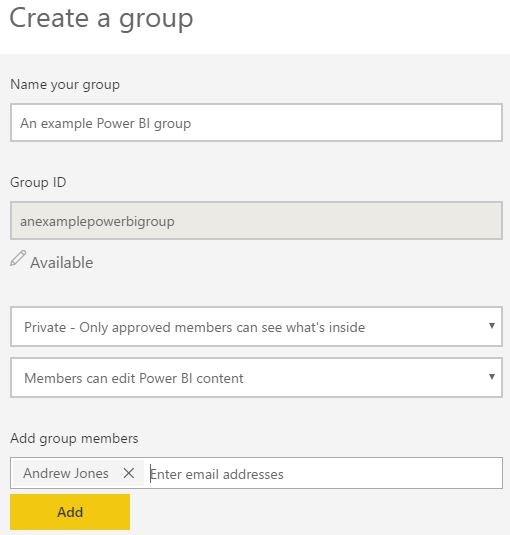Viewport: 510px width, 535px height.
Task: Click the Enter email addresses placeholder
Action: coord(217,474)
